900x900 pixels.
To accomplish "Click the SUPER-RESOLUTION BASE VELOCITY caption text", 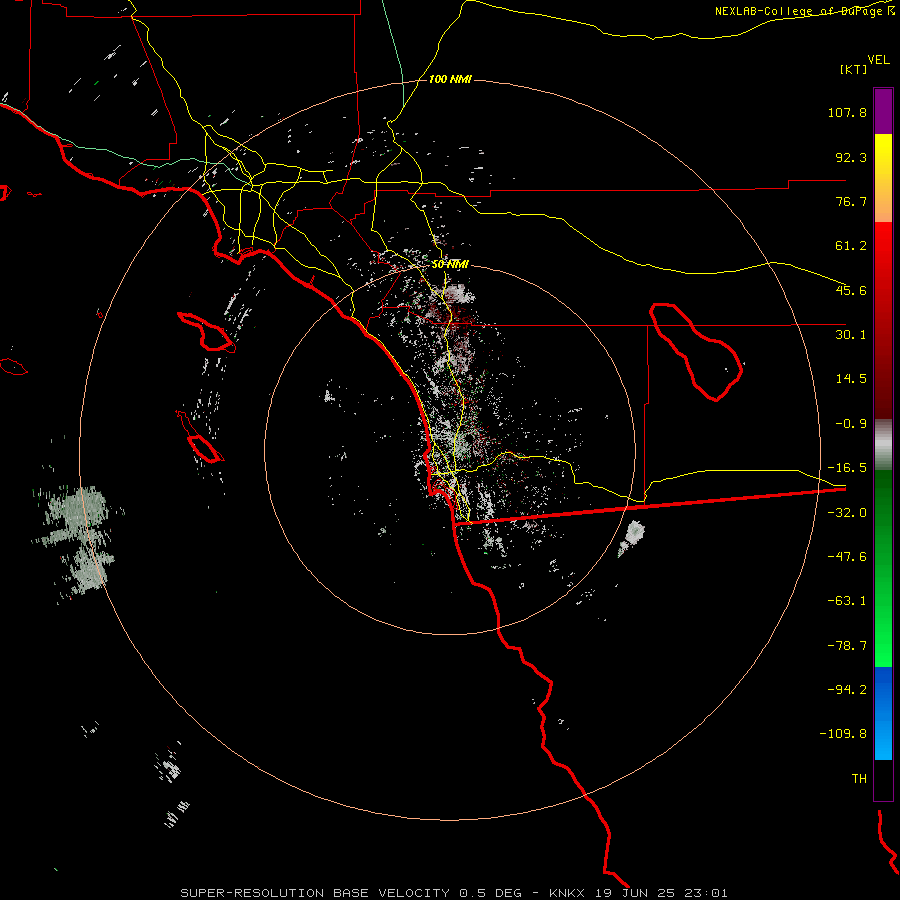I will click(x=453, y=893).
